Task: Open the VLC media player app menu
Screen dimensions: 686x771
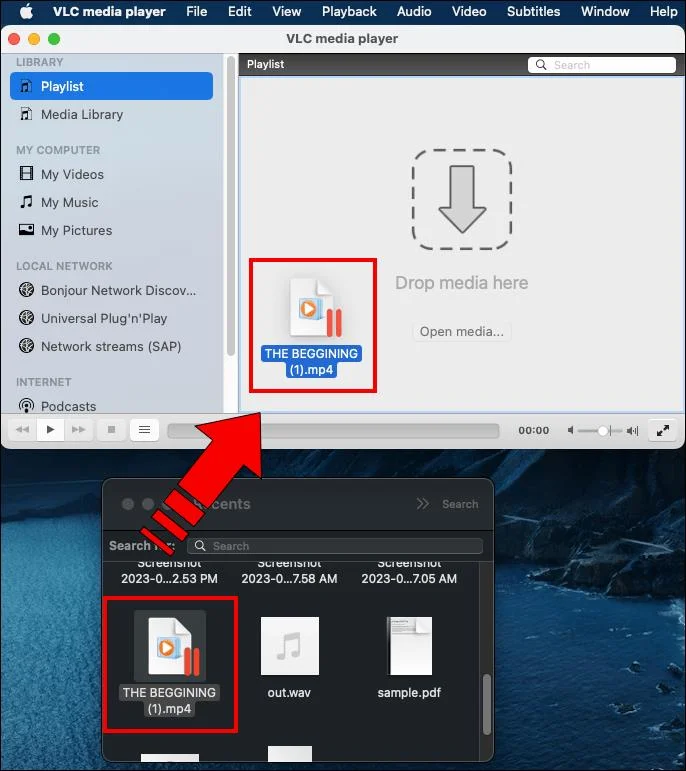Action: click(x=109, y=11)
